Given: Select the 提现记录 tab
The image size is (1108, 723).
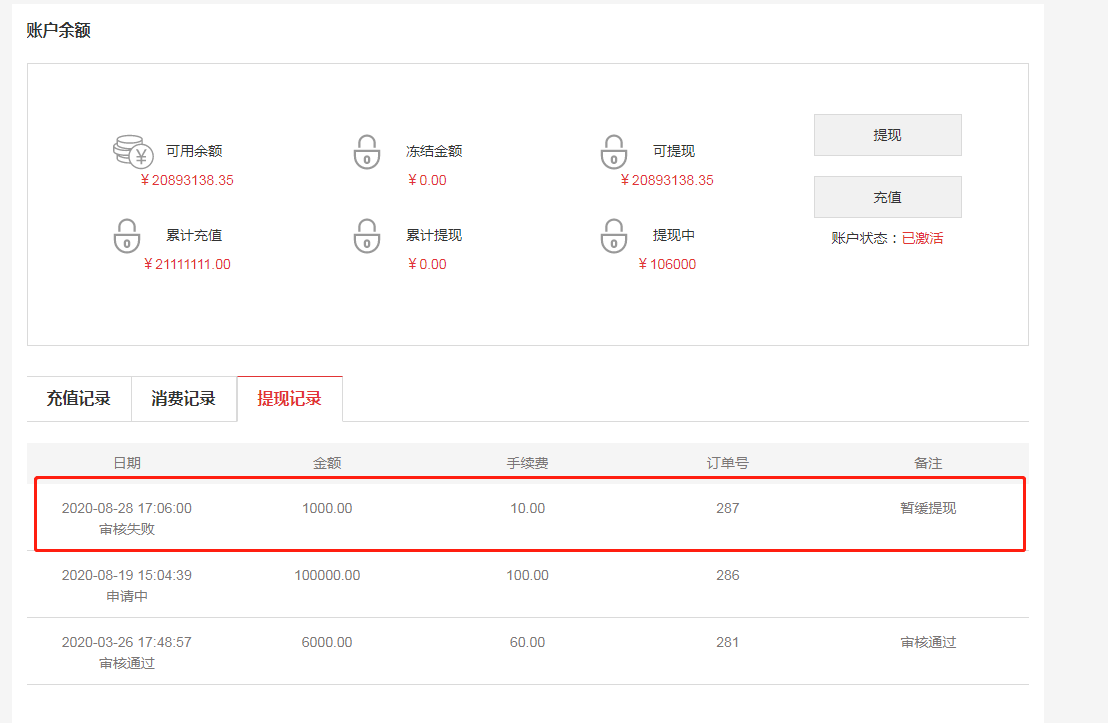Looking at the screenshot, I should (289, 398).
